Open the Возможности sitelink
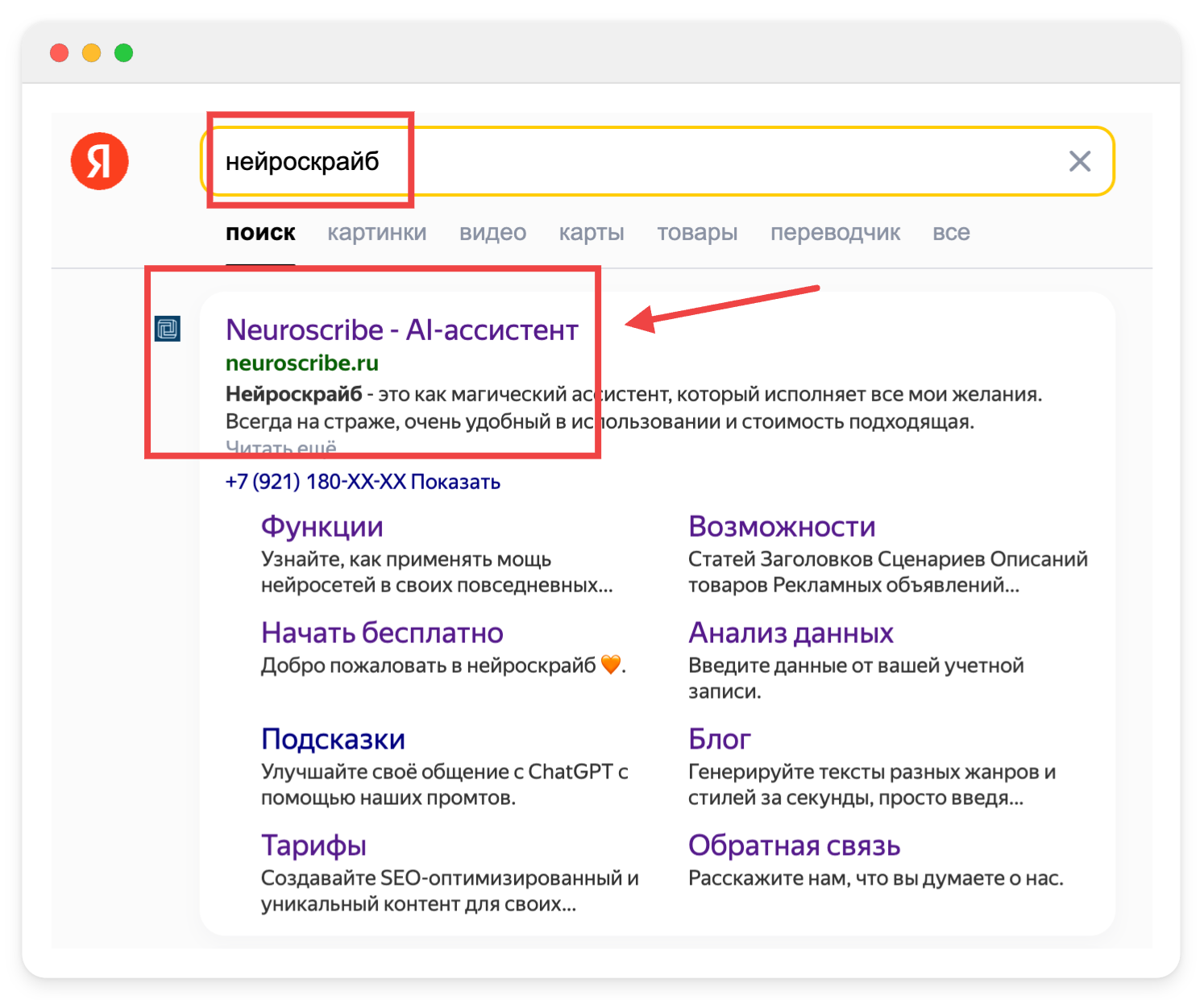Image resolution: width=1204 pixels, height=1000 pixels. click(x=782, y=527)
